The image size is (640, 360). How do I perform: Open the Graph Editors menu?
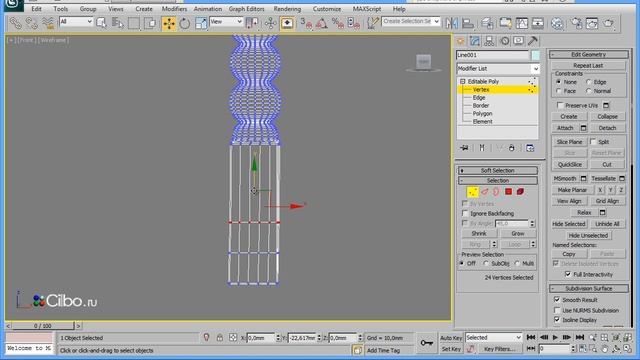click(x=247, y=9)
